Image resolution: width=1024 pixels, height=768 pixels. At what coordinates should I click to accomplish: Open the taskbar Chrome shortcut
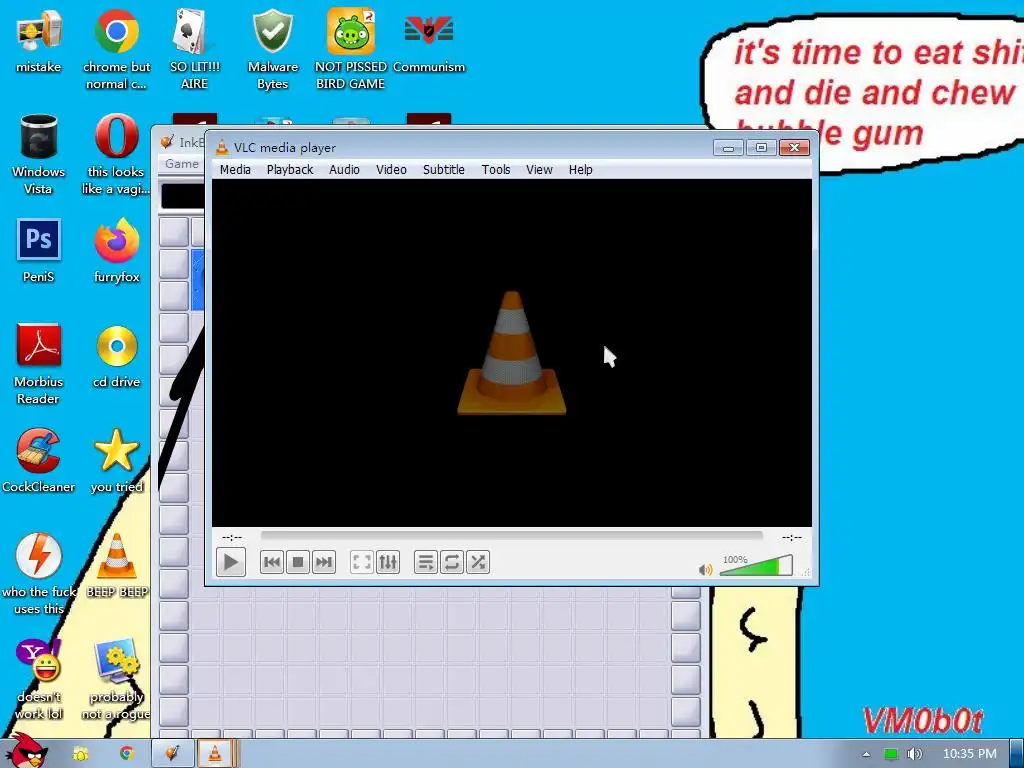126,754
